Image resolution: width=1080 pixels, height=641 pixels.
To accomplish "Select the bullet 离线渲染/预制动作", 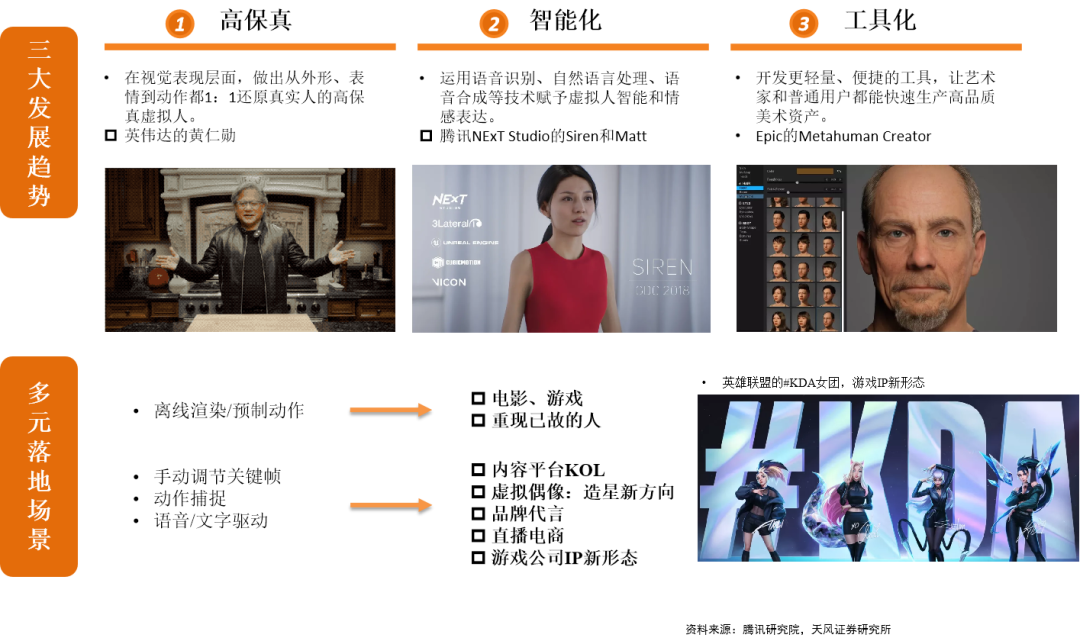I will [229, 410].
